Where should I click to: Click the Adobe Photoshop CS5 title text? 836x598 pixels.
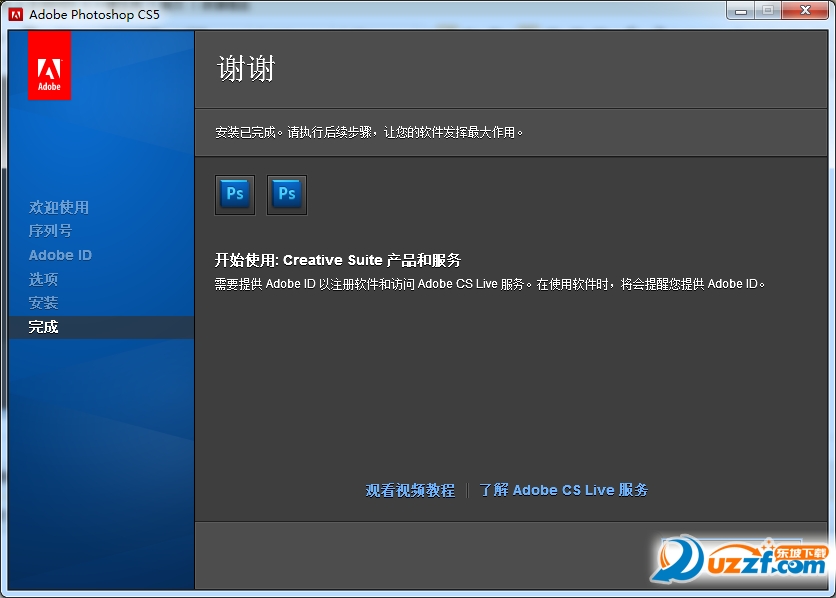tap(94, 14)
